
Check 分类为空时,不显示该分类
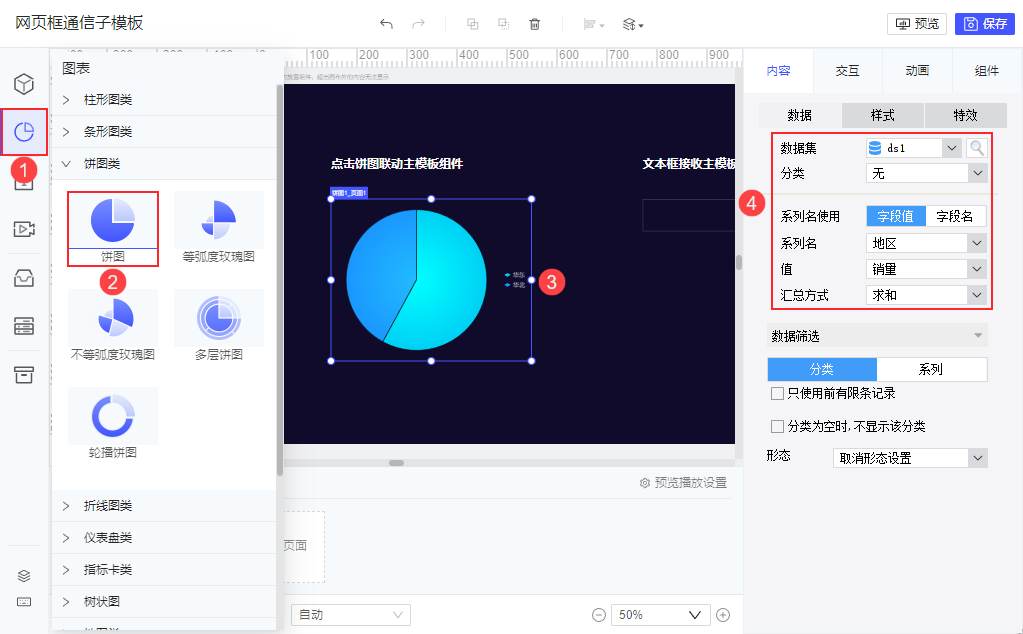coord(777,427)
